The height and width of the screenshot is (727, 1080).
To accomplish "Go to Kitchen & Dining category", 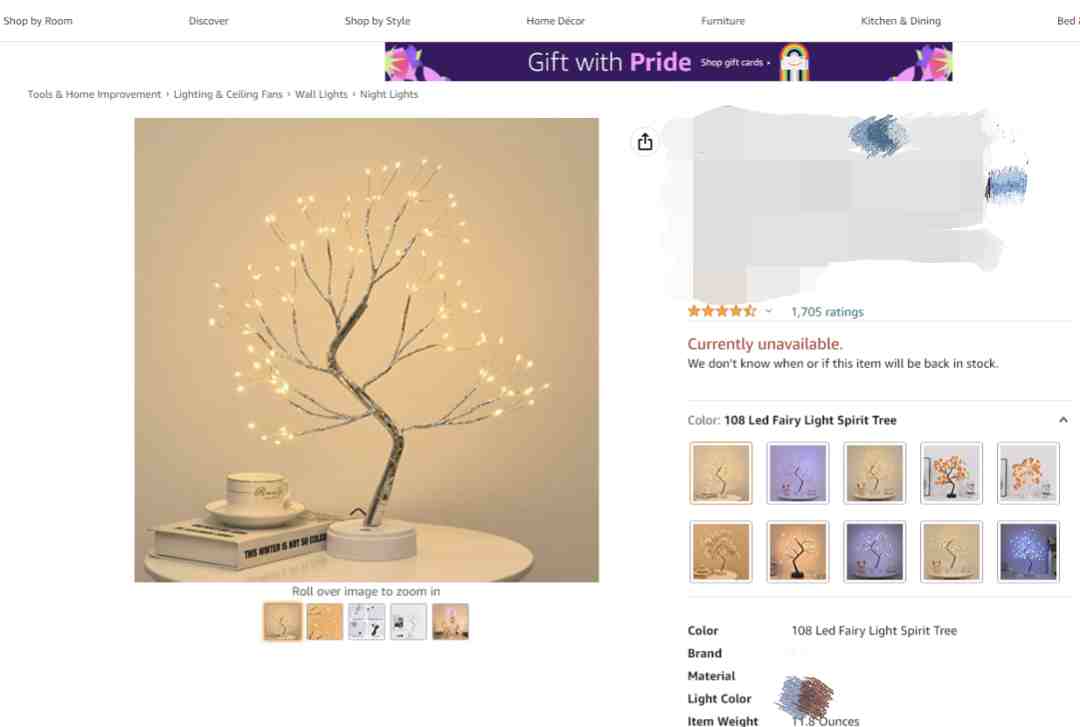I will pyautogui.click(x=900, y=21).
